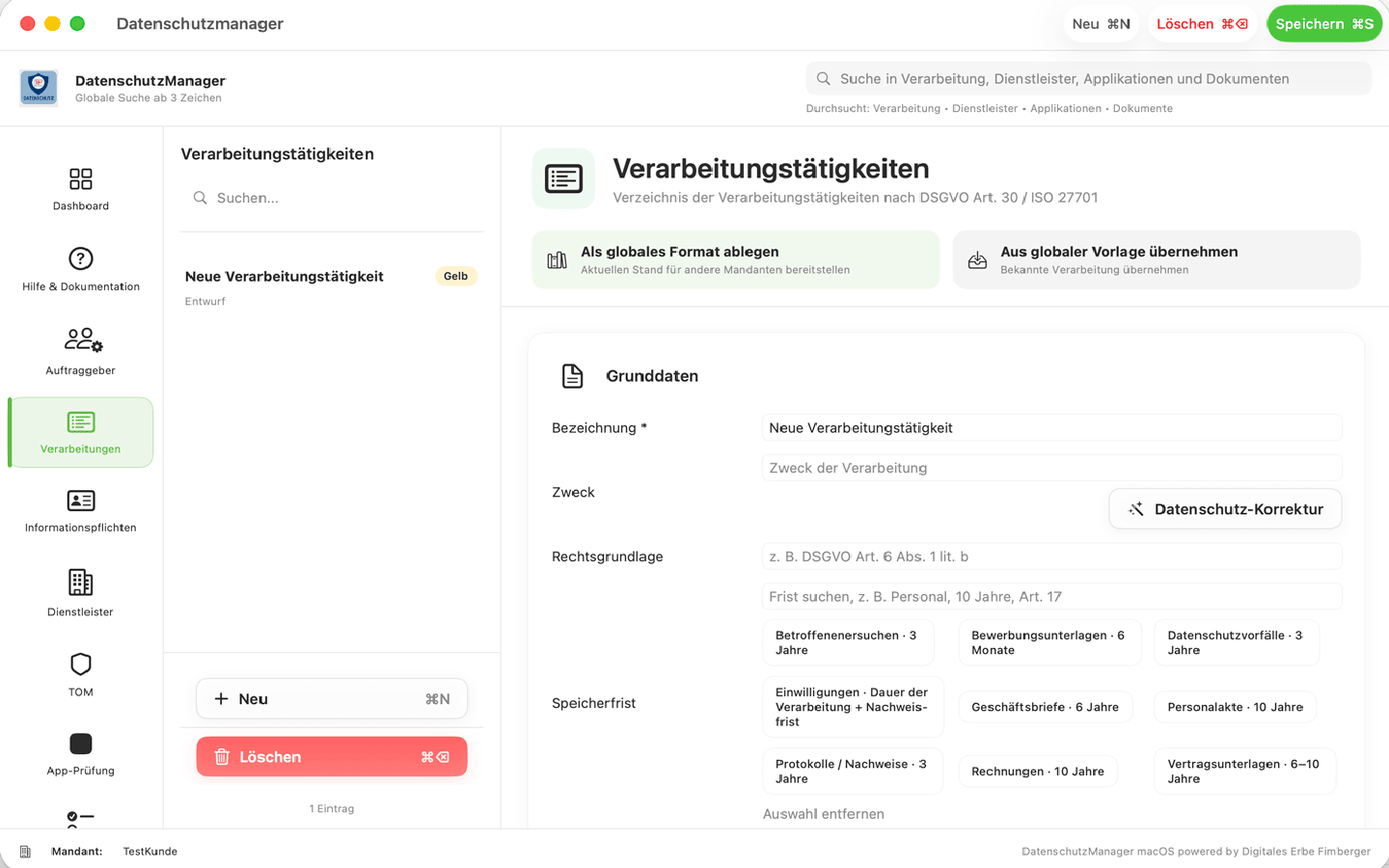The width and height of the screenshot is (1389, 868).
Task: Open the Dienstleister building icon
Action: pos(81,583)
